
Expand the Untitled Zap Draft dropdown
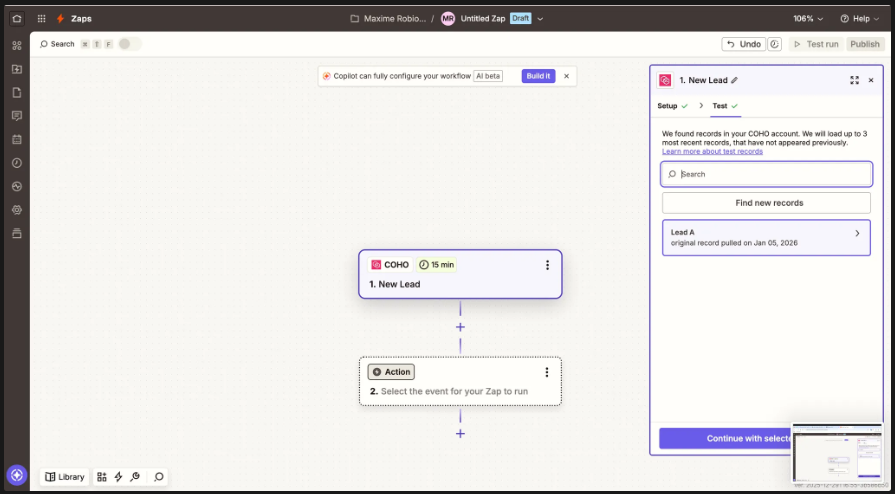tap(541, 18)
